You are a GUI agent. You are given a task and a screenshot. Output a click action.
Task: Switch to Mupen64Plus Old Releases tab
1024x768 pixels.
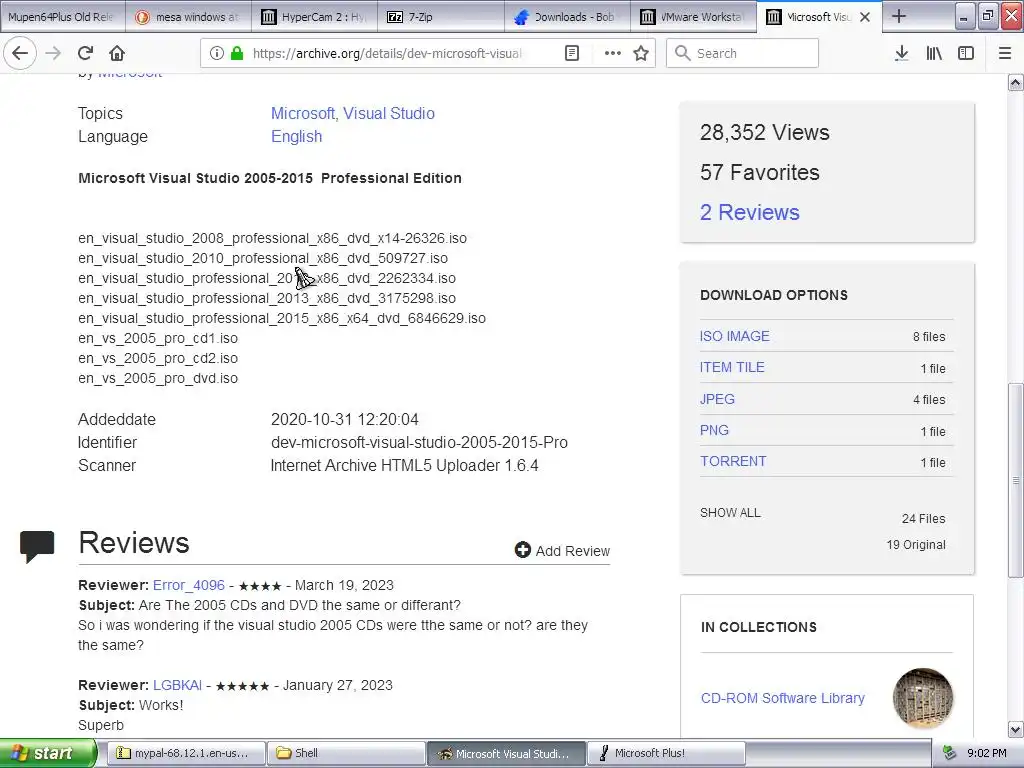point(63,17)
